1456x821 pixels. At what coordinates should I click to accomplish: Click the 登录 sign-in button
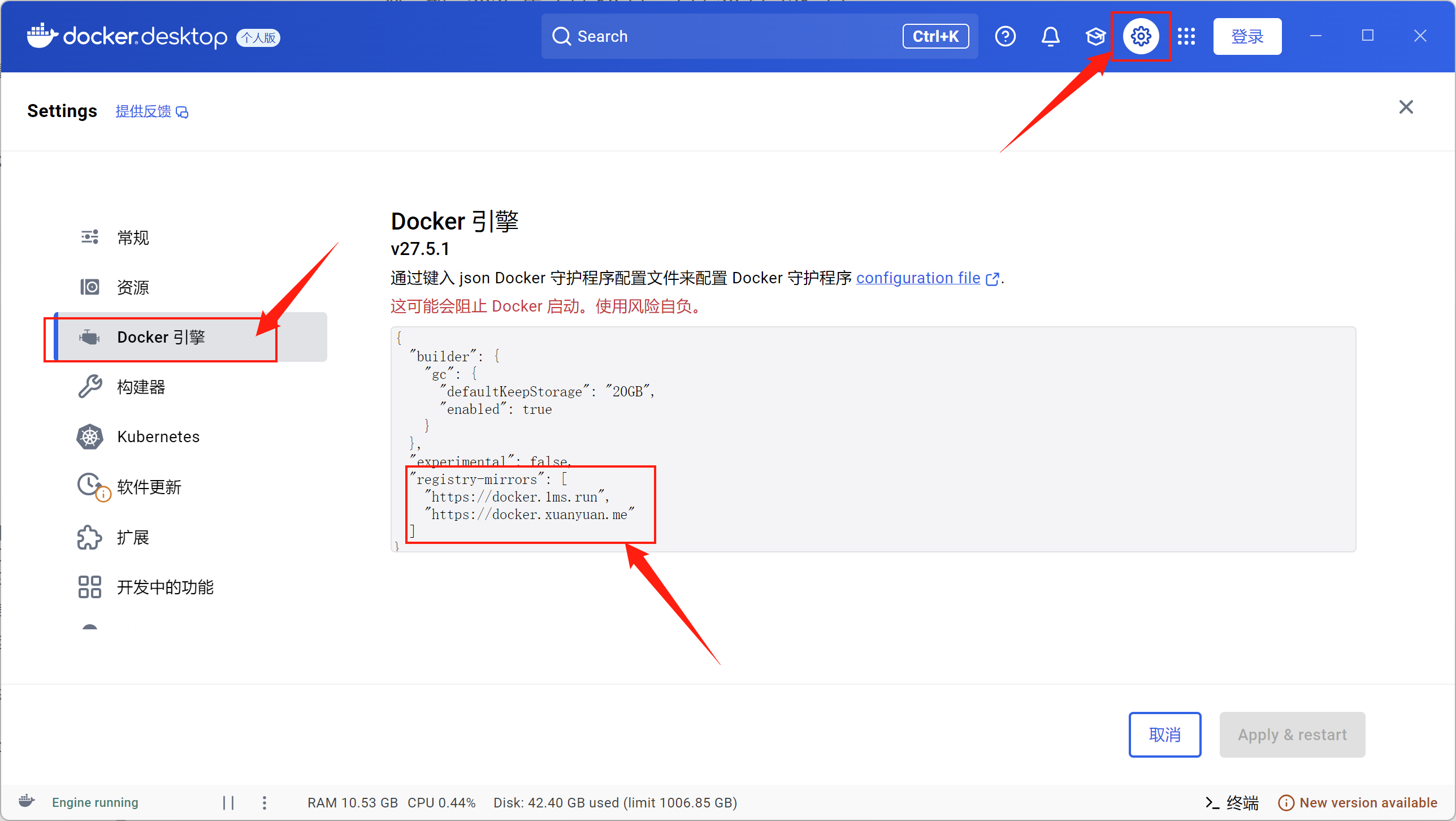tap(1247, 37)
